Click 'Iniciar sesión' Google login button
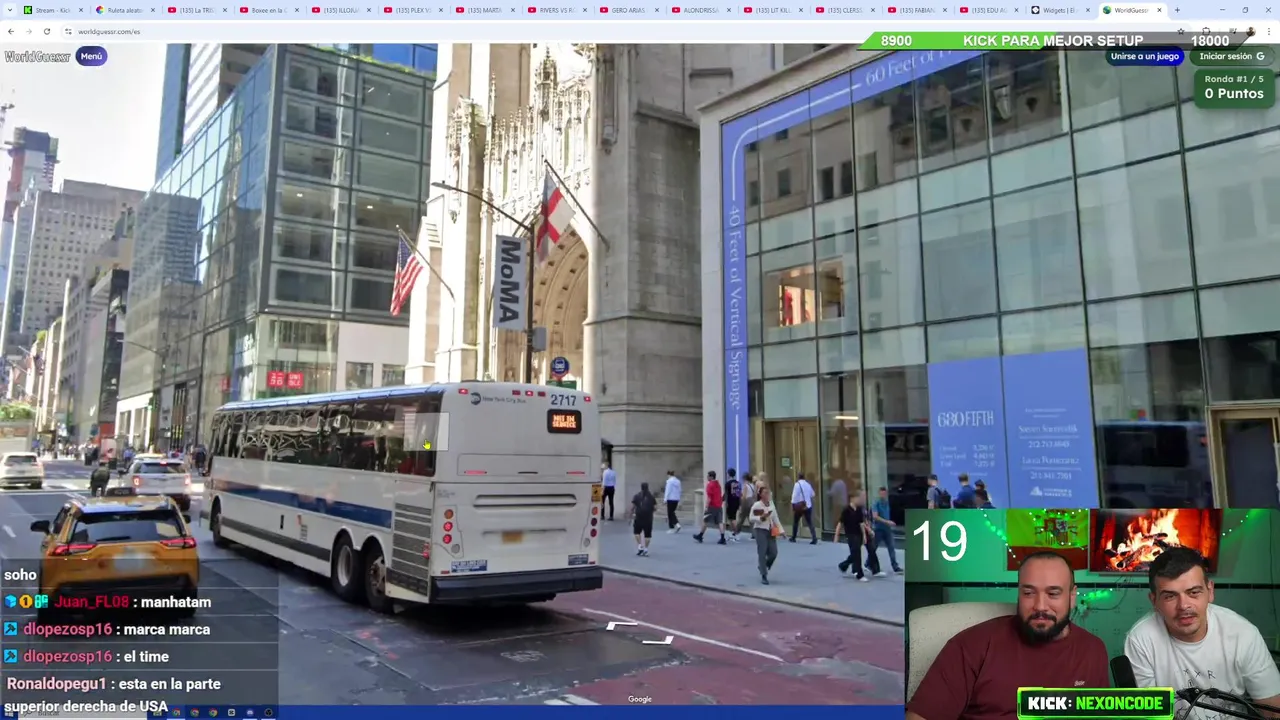The height and width of the screenshot is (720, 1280). pyautogui.click(x=1232, y=56)
